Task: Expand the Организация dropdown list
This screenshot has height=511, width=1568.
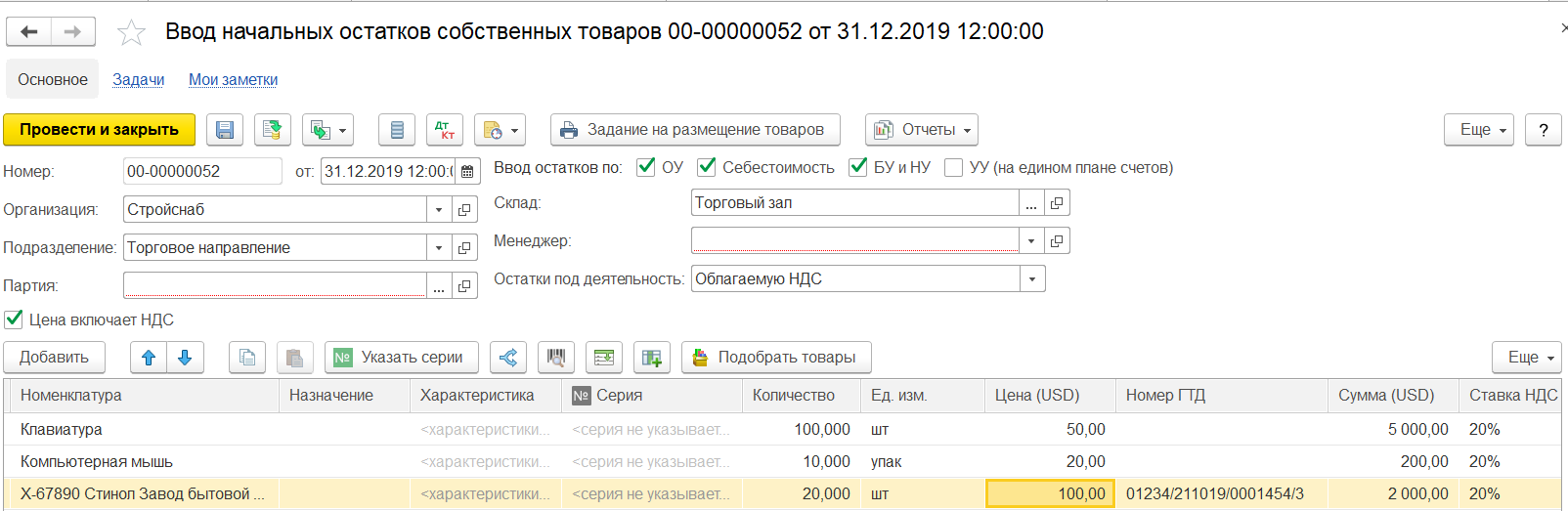Action: point(439,210)
